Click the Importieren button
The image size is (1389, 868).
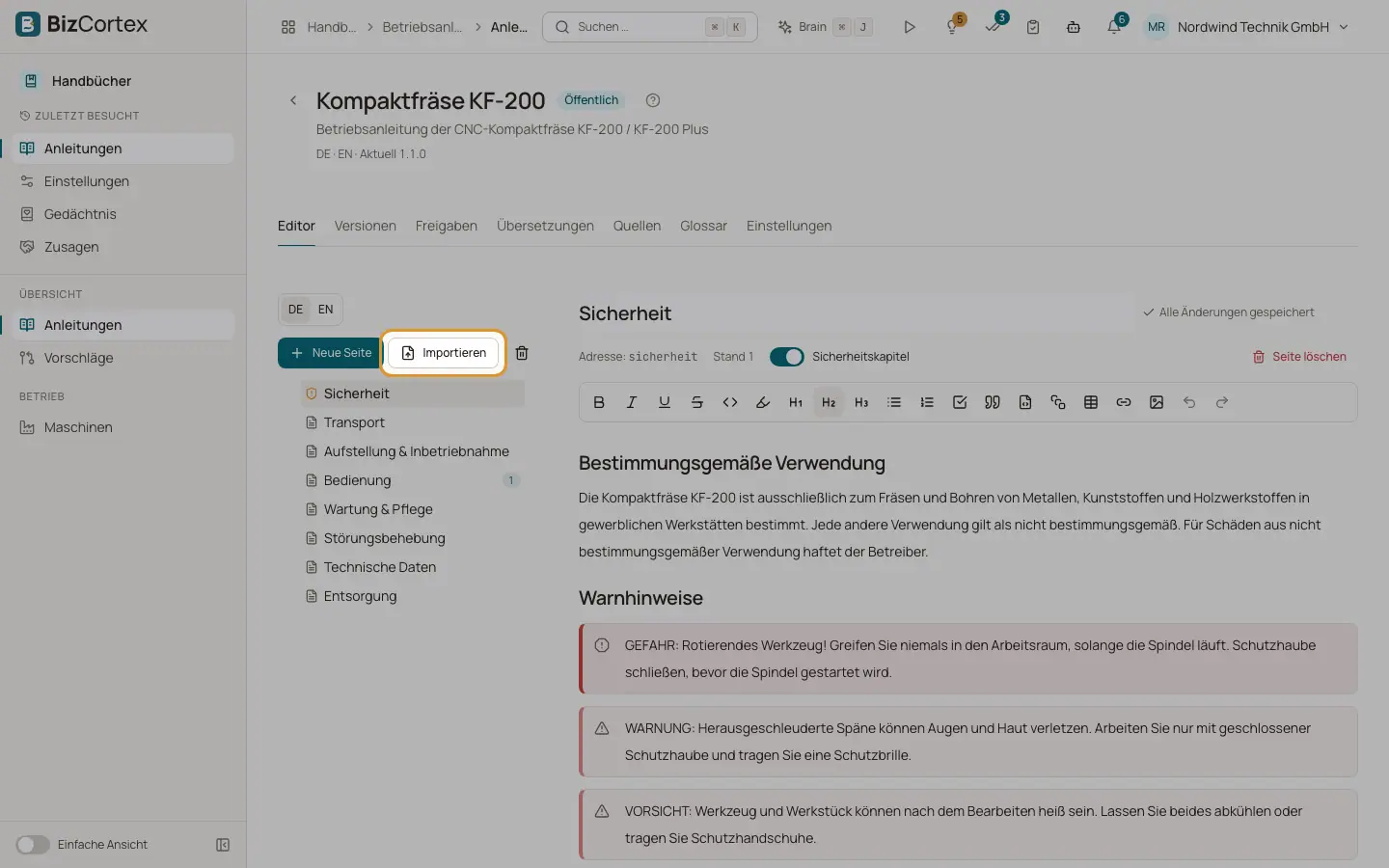tap(444, 353)
